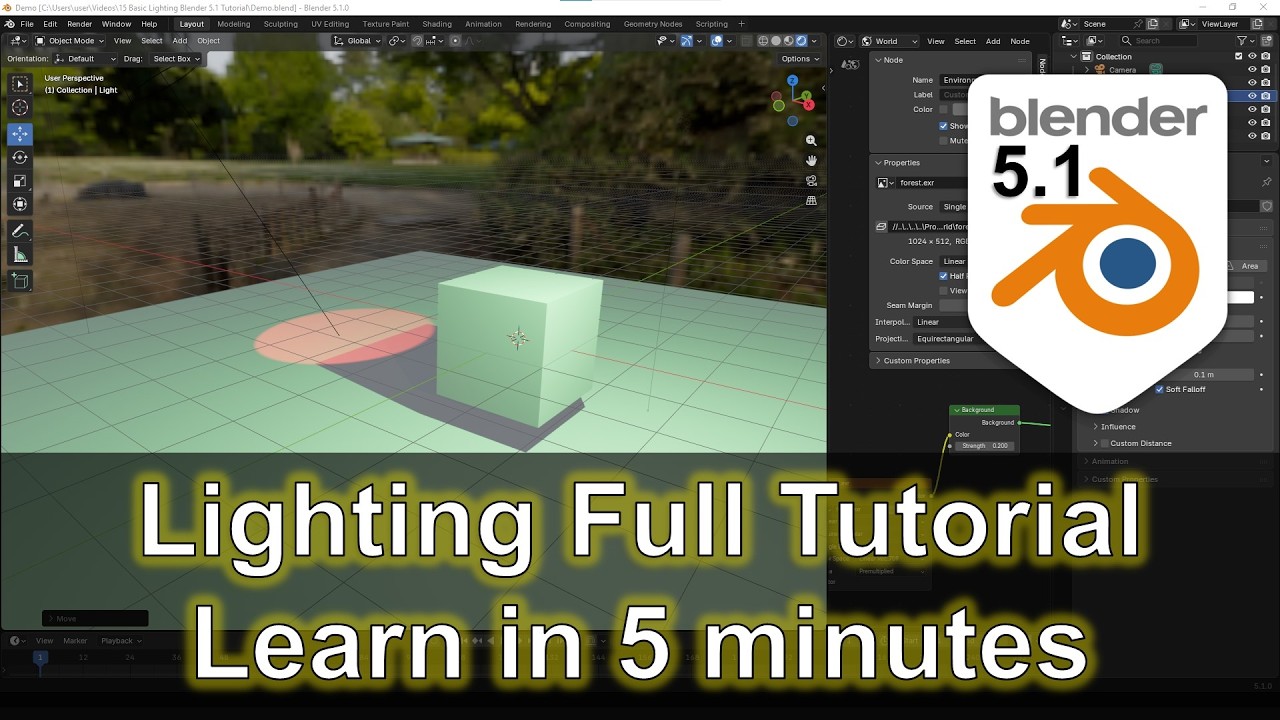The height and width of the screenshot is (720, 1280).
Task: Click Strength 0.200 field on Background node
Action: tap(985, 446)
